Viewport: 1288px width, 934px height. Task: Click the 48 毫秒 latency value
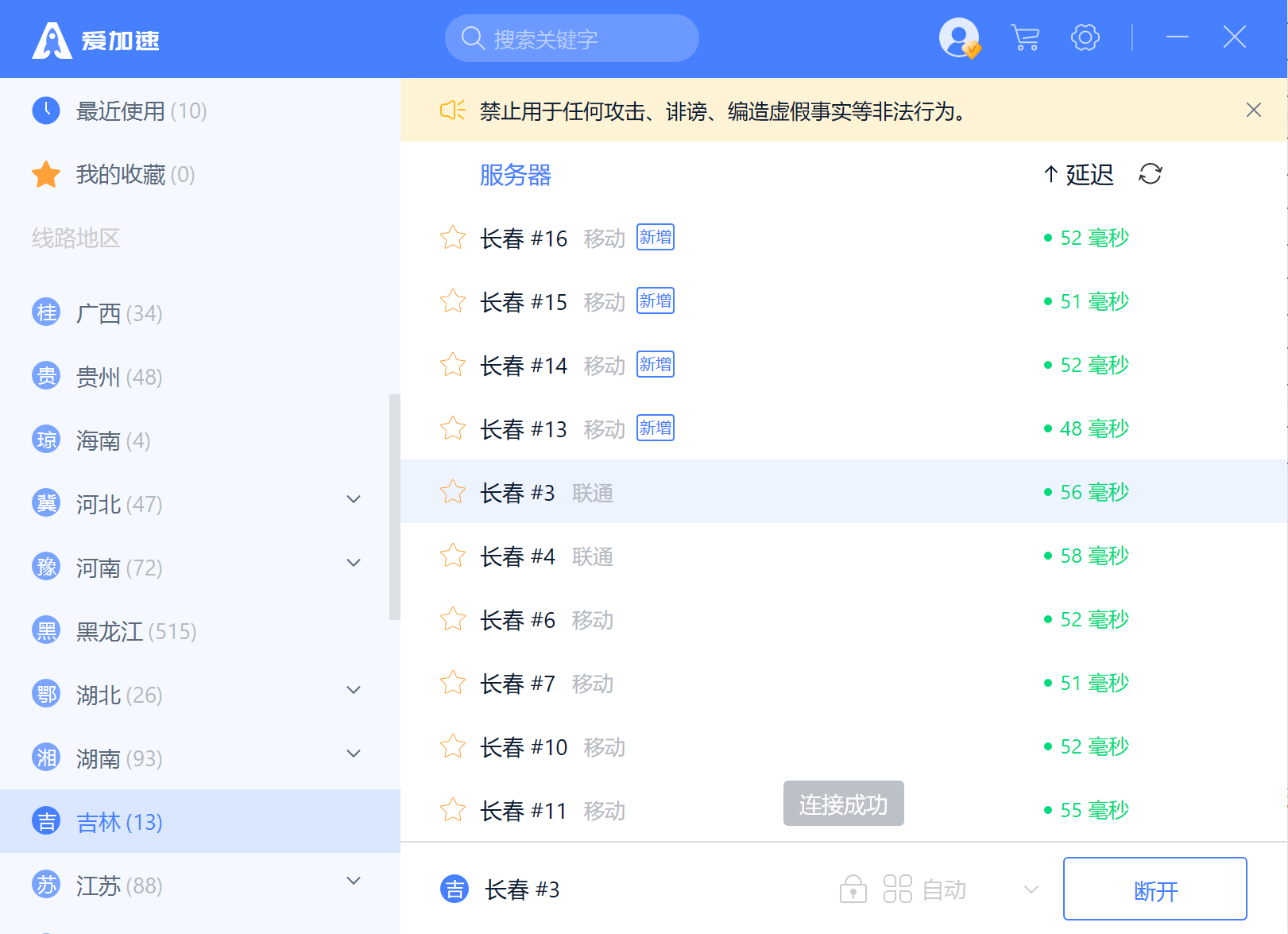point(1094,428)
